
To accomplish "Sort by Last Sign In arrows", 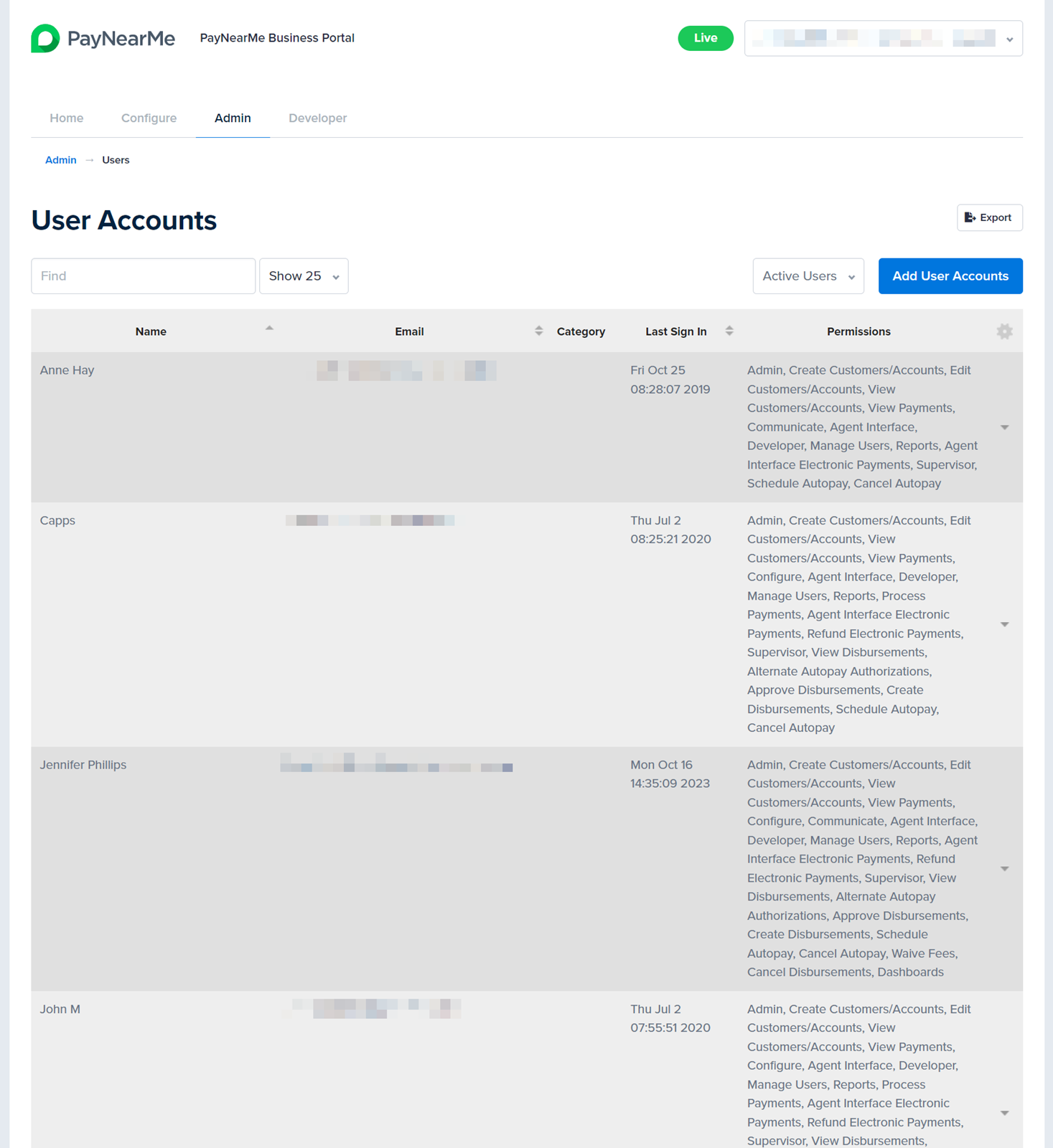I will point(729,331).
